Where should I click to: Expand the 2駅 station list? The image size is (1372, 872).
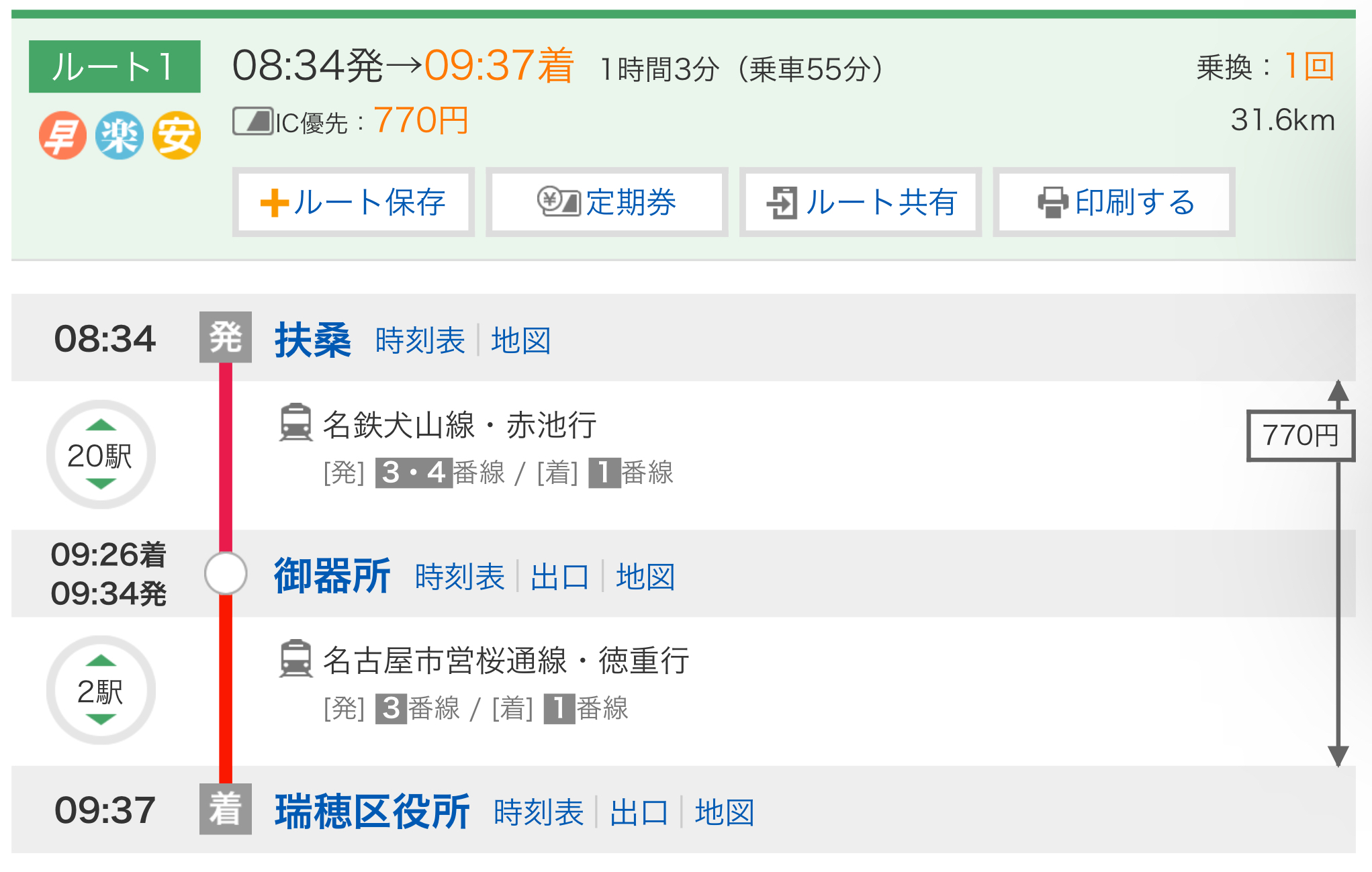pos(101,690)
